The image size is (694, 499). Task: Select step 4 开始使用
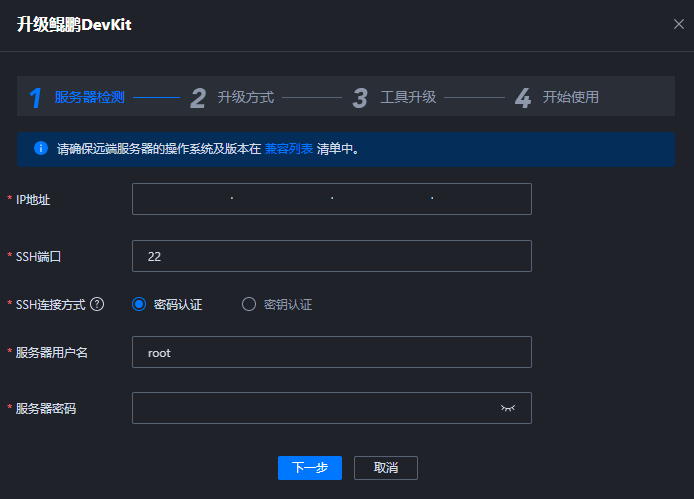tap(557, 97)
